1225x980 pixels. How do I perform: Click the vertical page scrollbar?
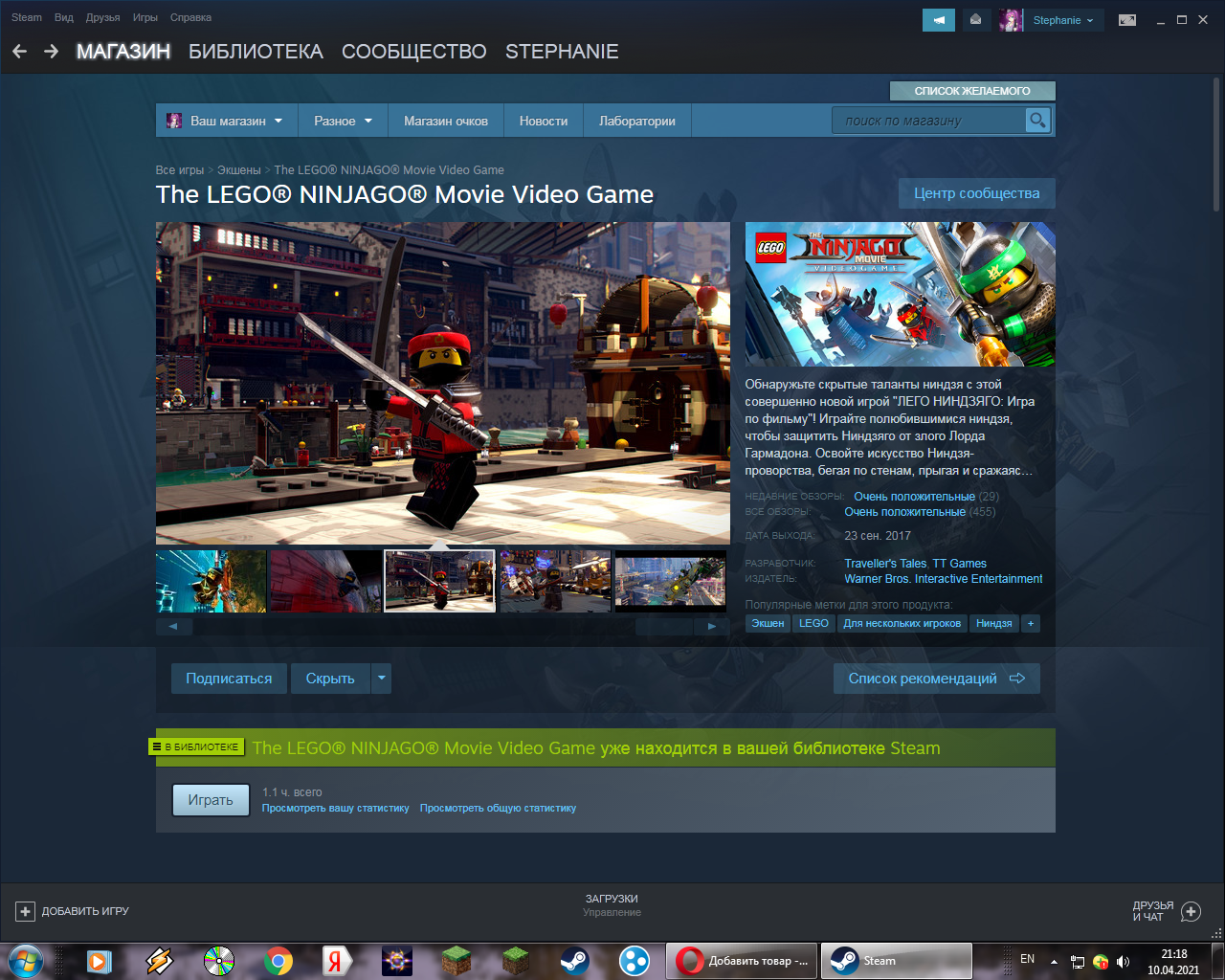point(1217,144)
